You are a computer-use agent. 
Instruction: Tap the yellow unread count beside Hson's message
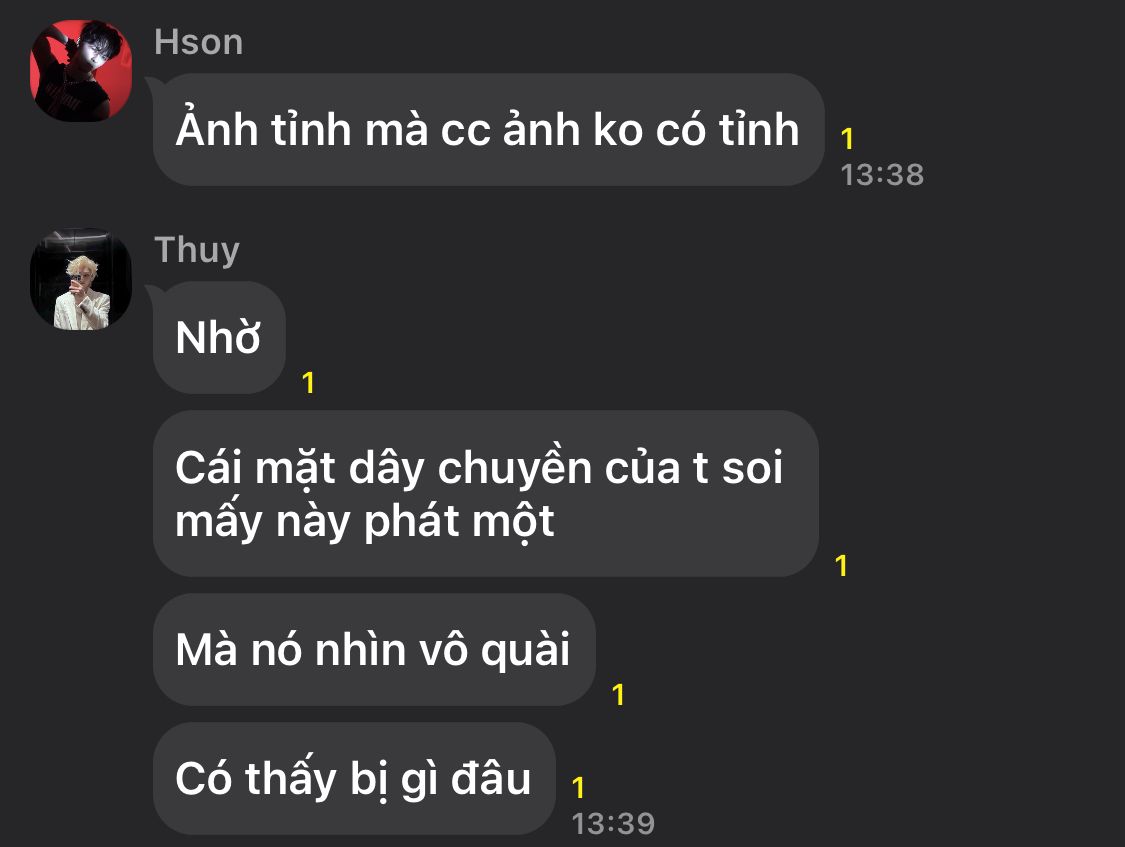click(x=847, y=138)
